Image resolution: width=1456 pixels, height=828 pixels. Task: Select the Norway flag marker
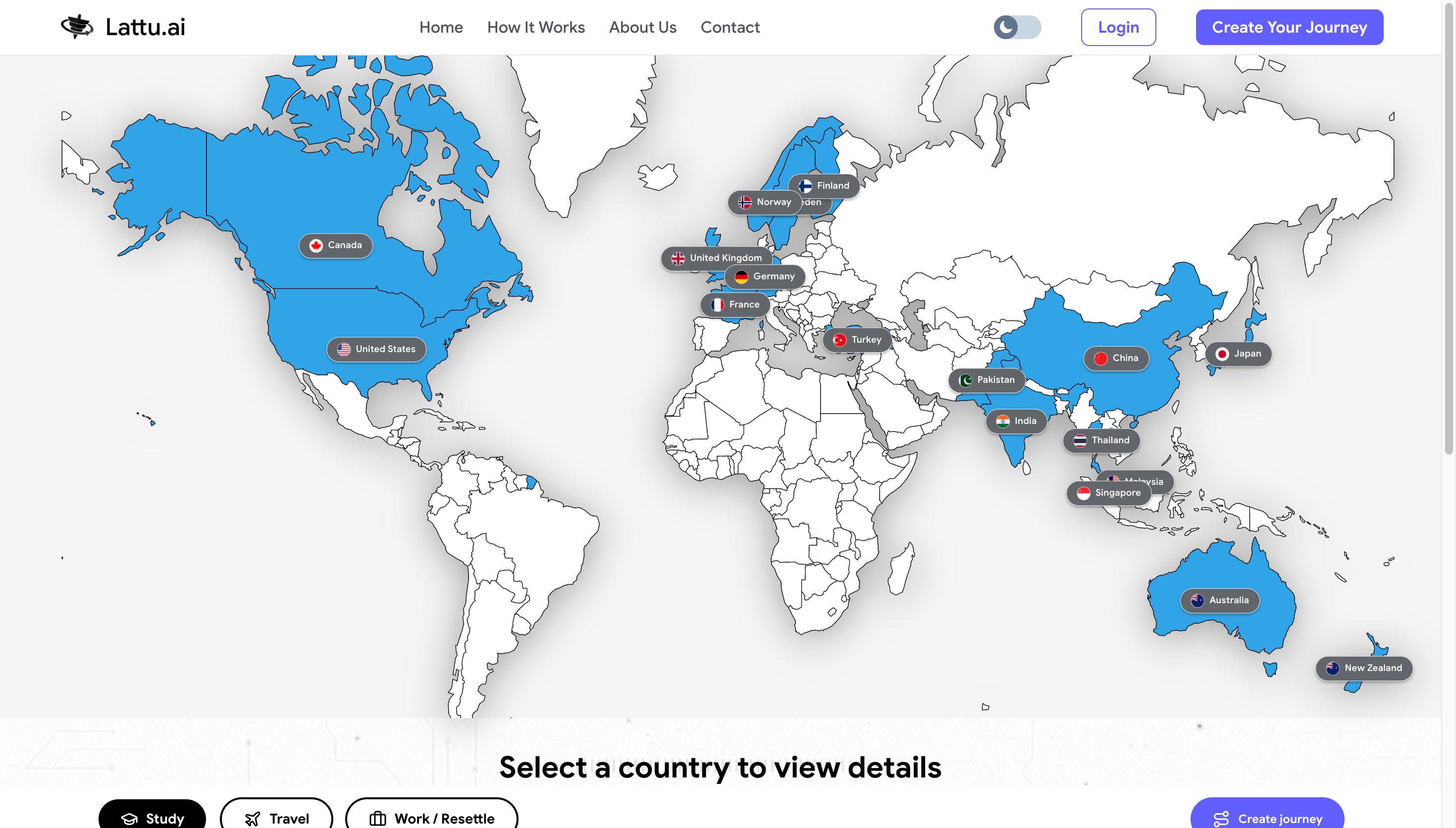[x=764, y=203]
